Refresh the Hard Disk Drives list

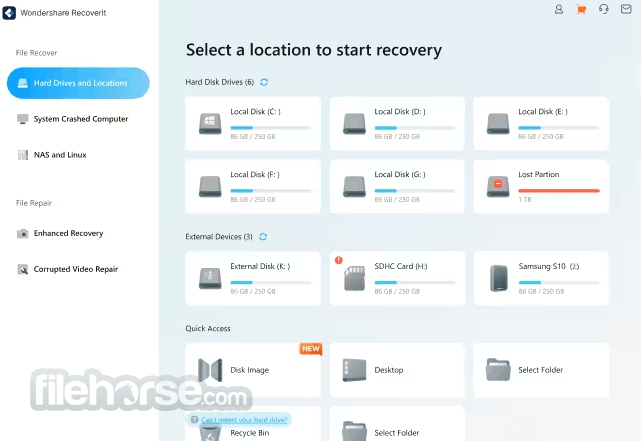264,82
